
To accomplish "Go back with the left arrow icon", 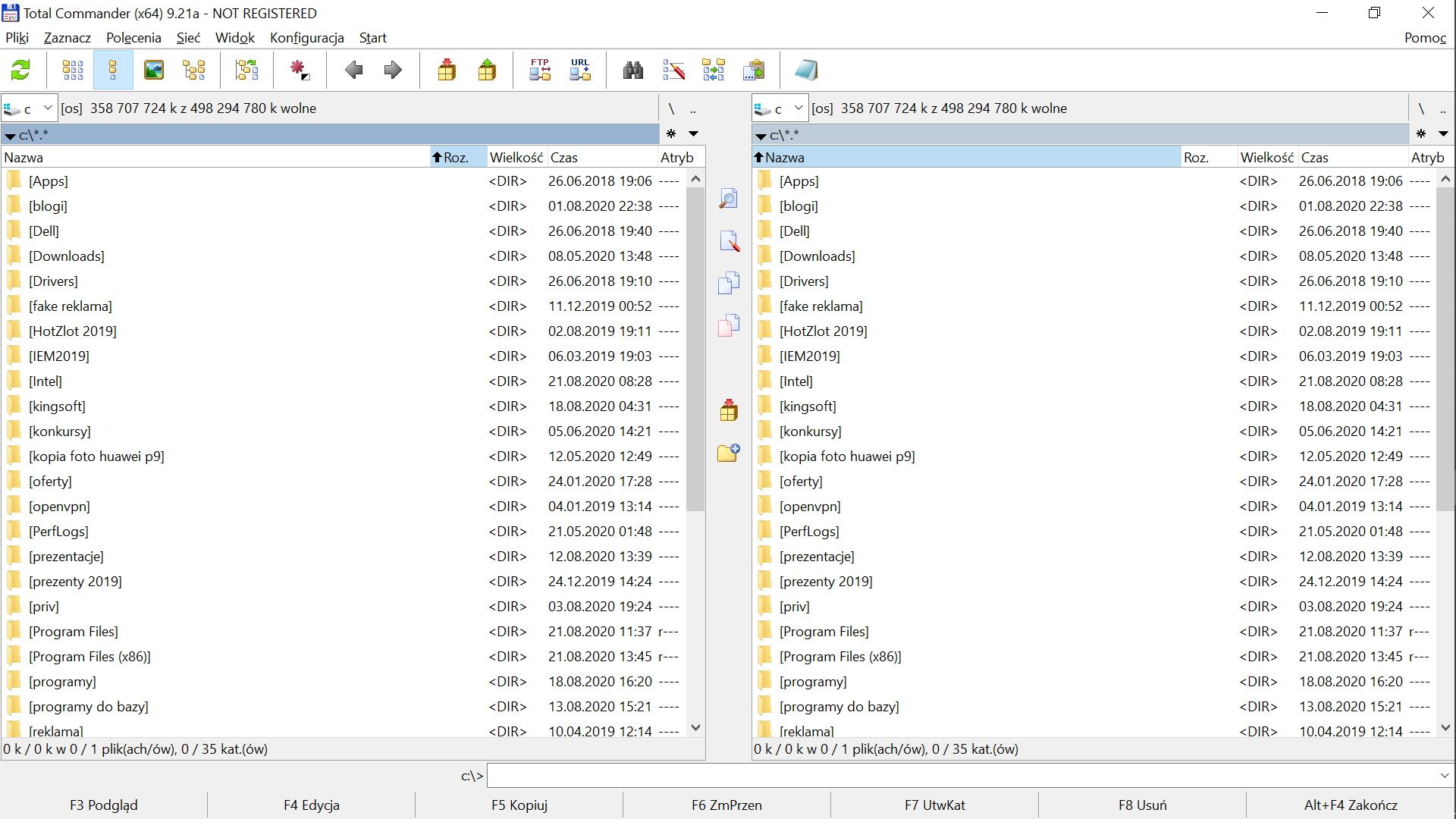I will coord(353,71).
